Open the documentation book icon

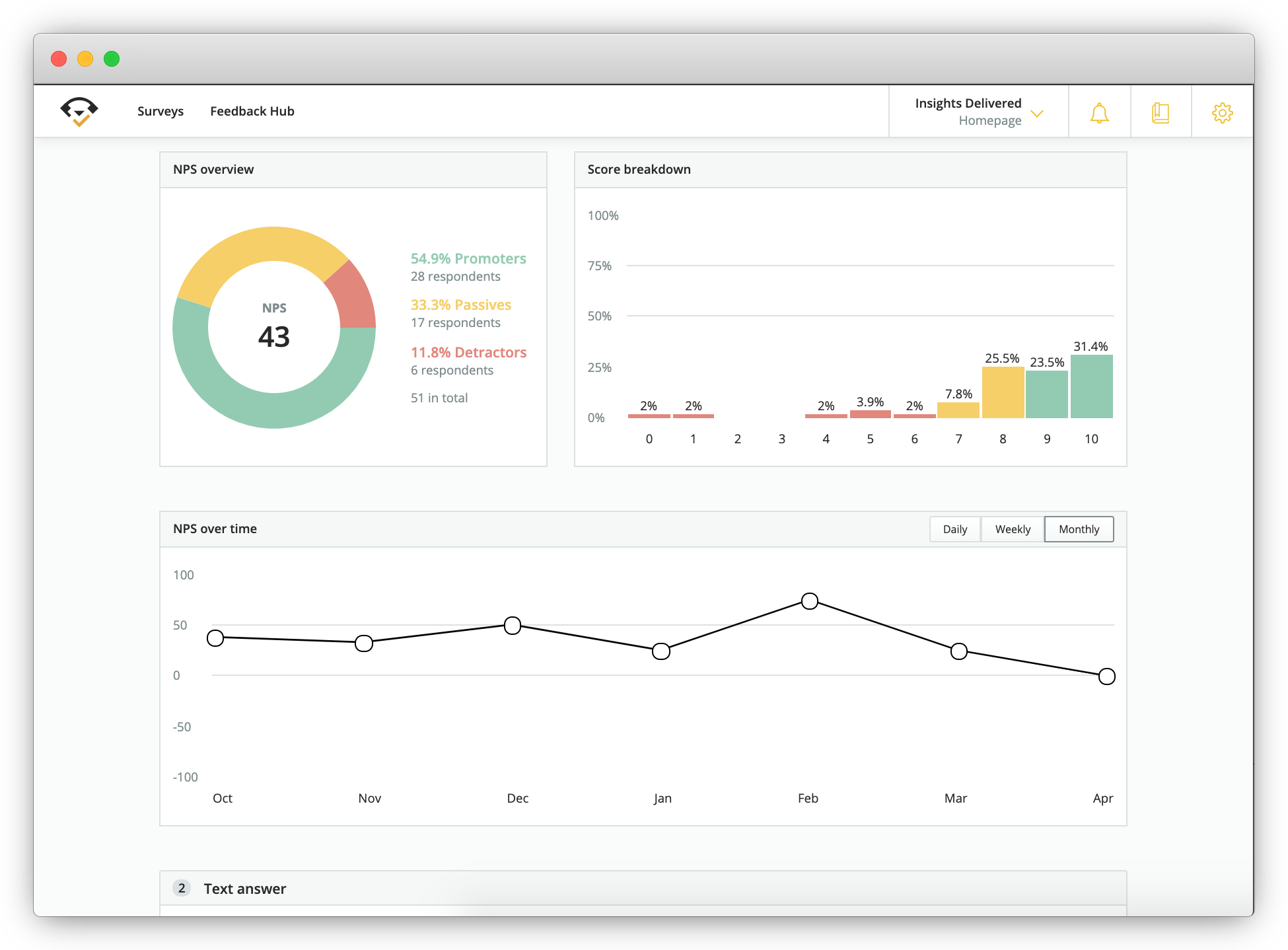coord(1161,112)
